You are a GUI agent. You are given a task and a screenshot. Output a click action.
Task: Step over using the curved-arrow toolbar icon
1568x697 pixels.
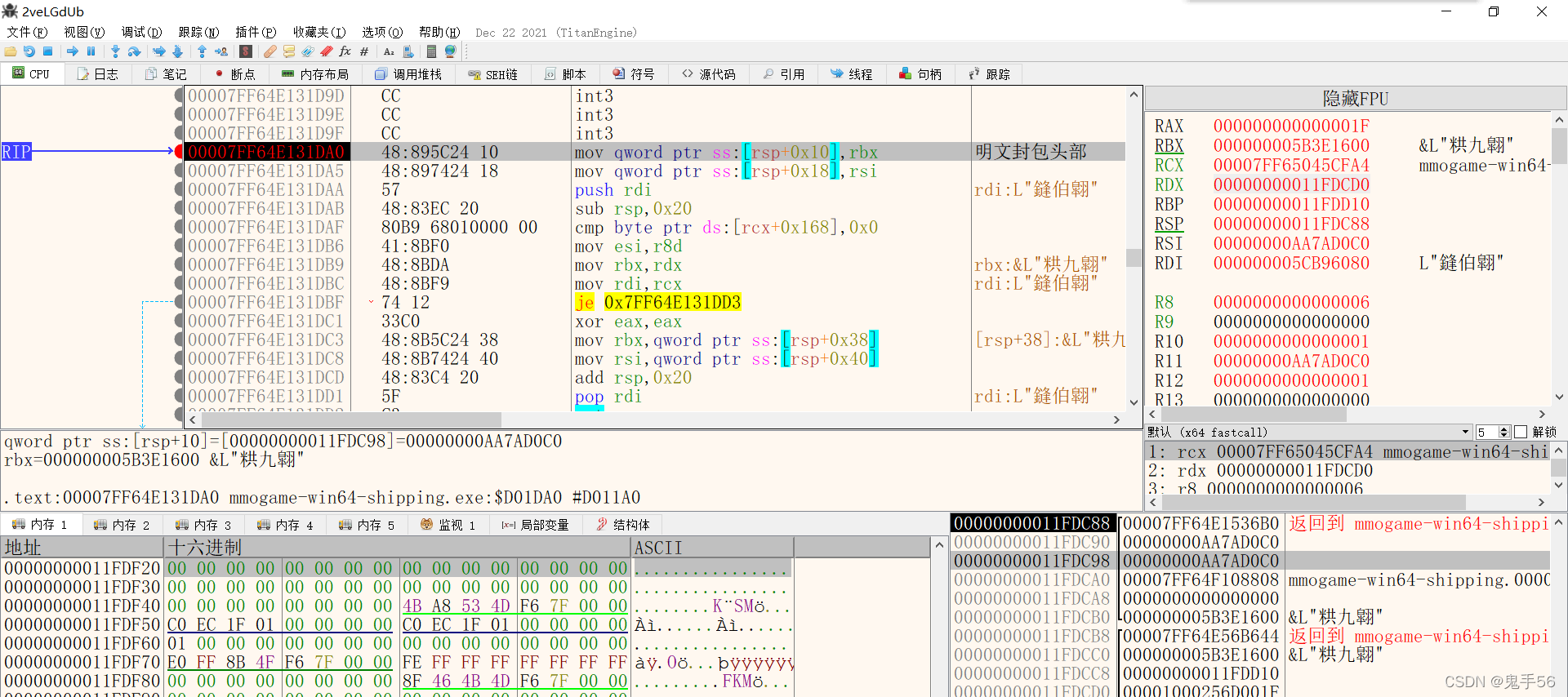coord(135,51)
